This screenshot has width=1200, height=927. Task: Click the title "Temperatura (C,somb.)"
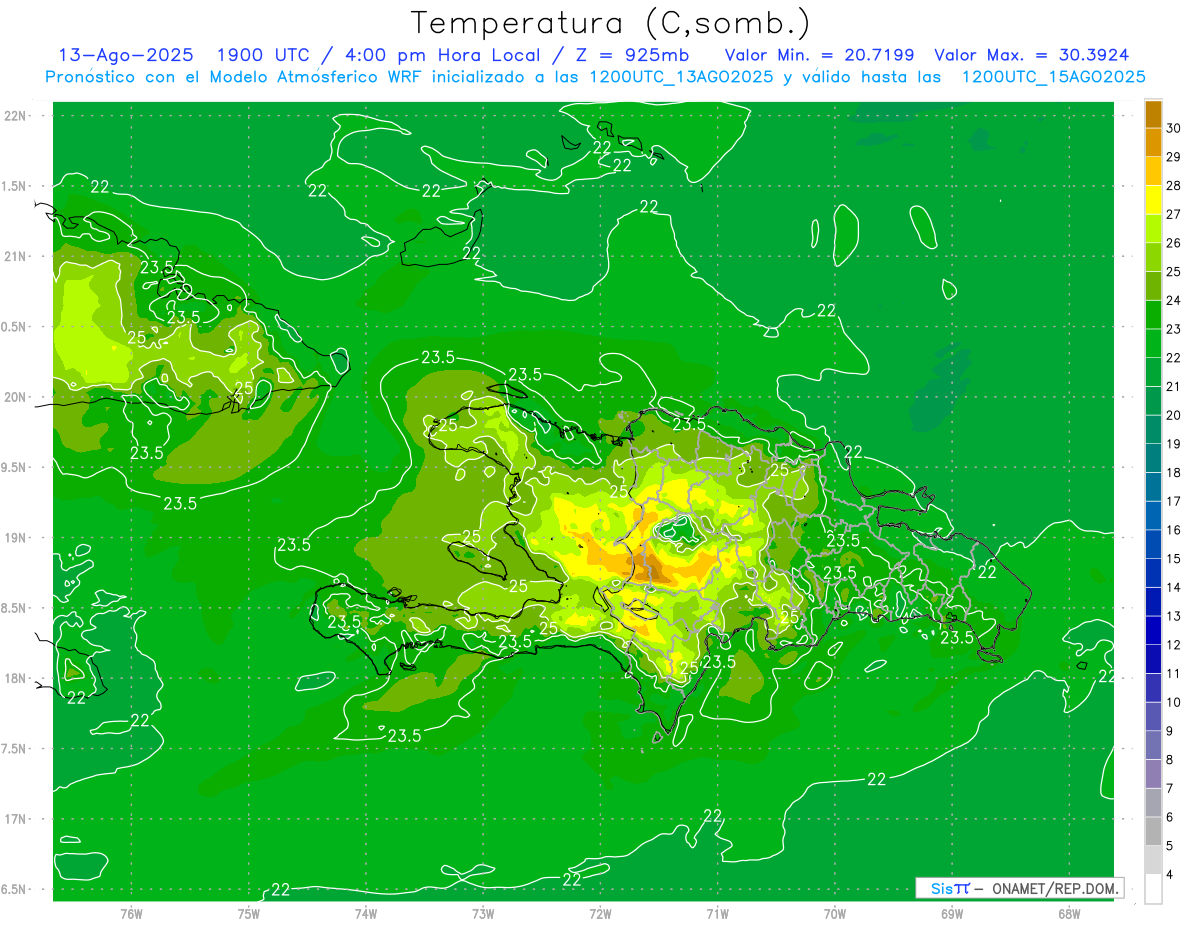610,22
